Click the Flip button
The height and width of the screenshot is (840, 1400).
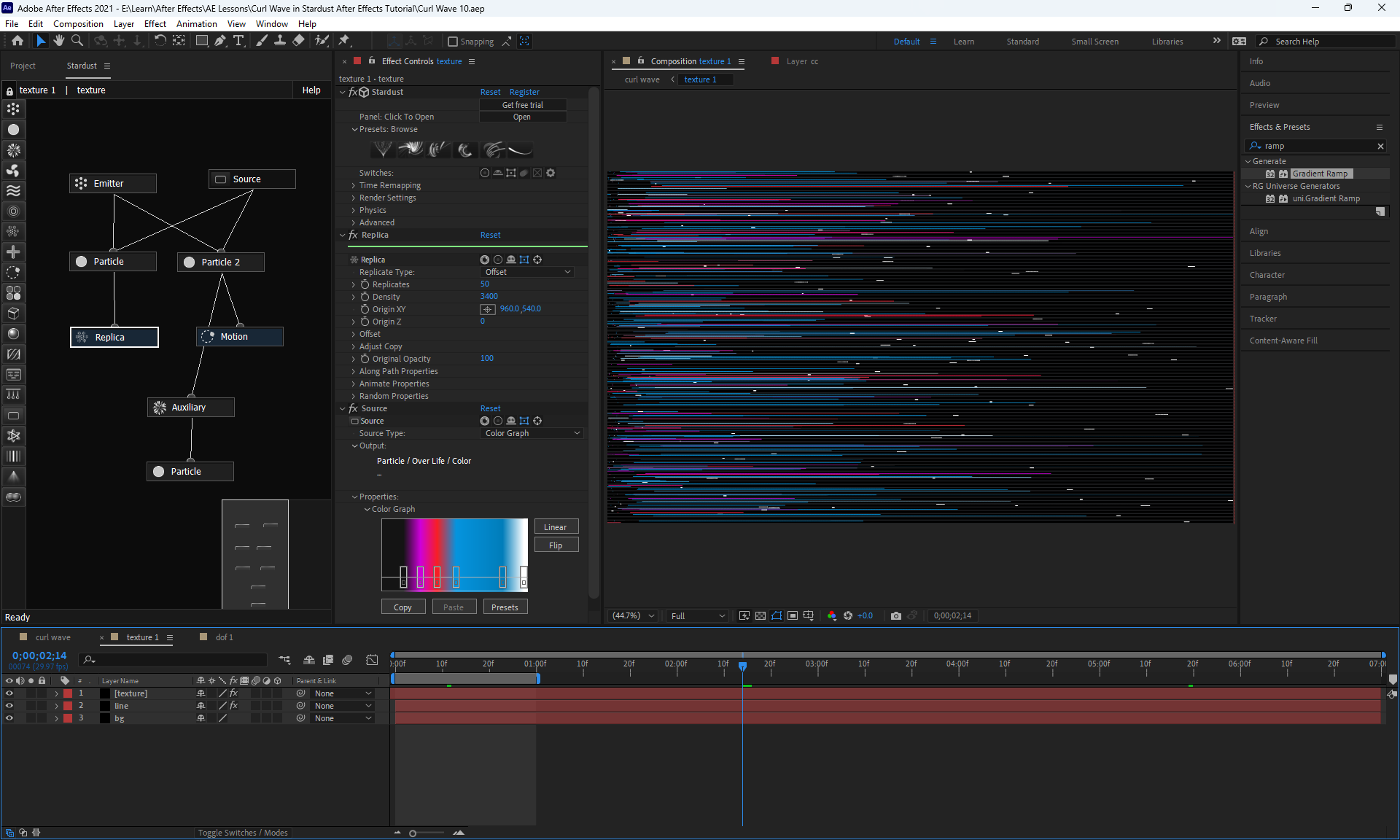pos(556,545)
